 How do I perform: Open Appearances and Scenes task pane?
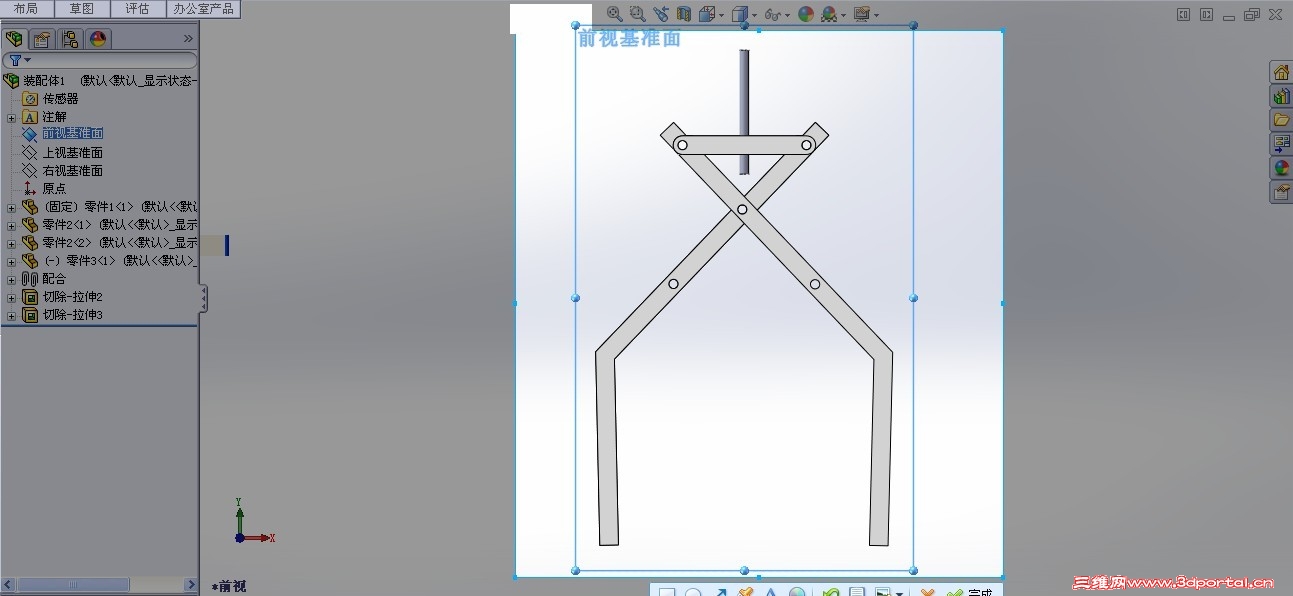(1280, 168)
